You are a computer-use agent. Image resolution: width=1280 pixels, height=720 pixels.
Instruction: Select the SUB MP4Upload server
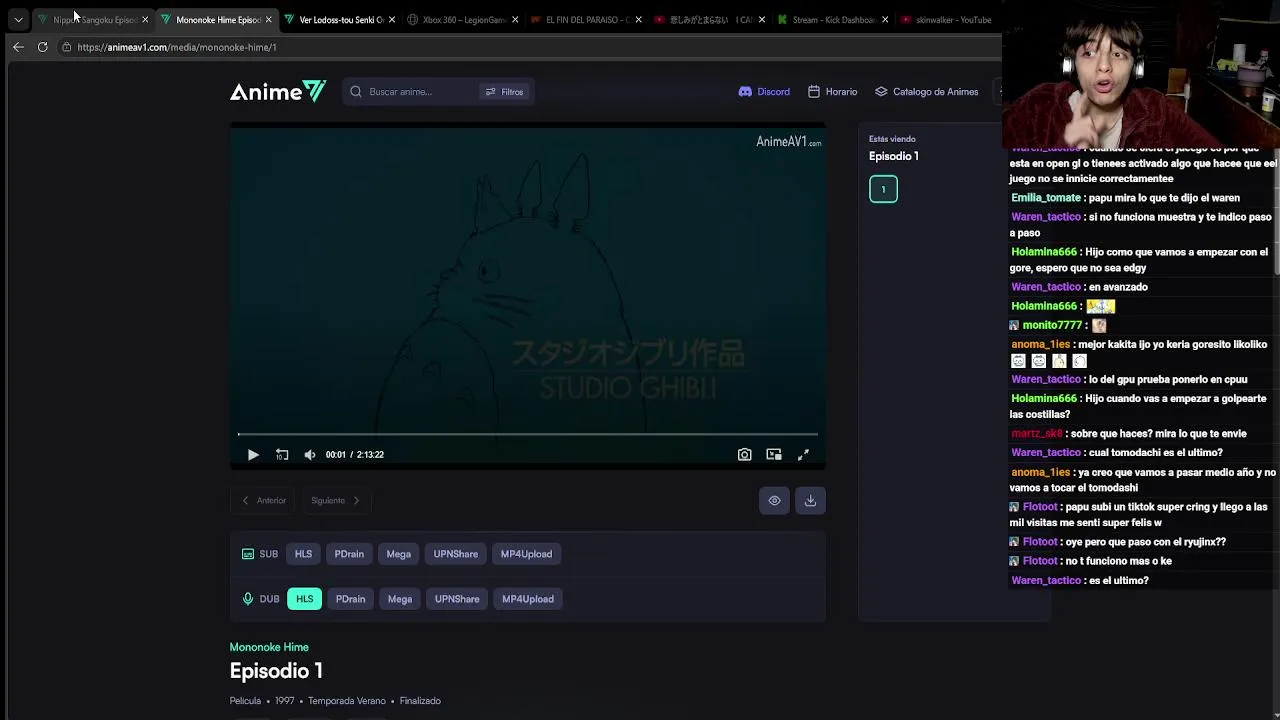(x=526, y=554)
